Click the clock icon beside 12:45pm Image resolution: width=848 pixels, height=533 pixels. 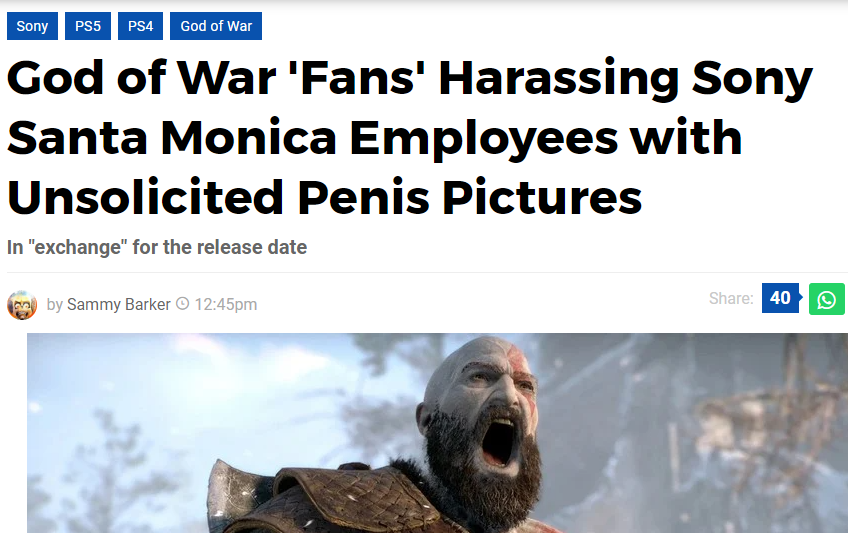(x=183, y=304)
